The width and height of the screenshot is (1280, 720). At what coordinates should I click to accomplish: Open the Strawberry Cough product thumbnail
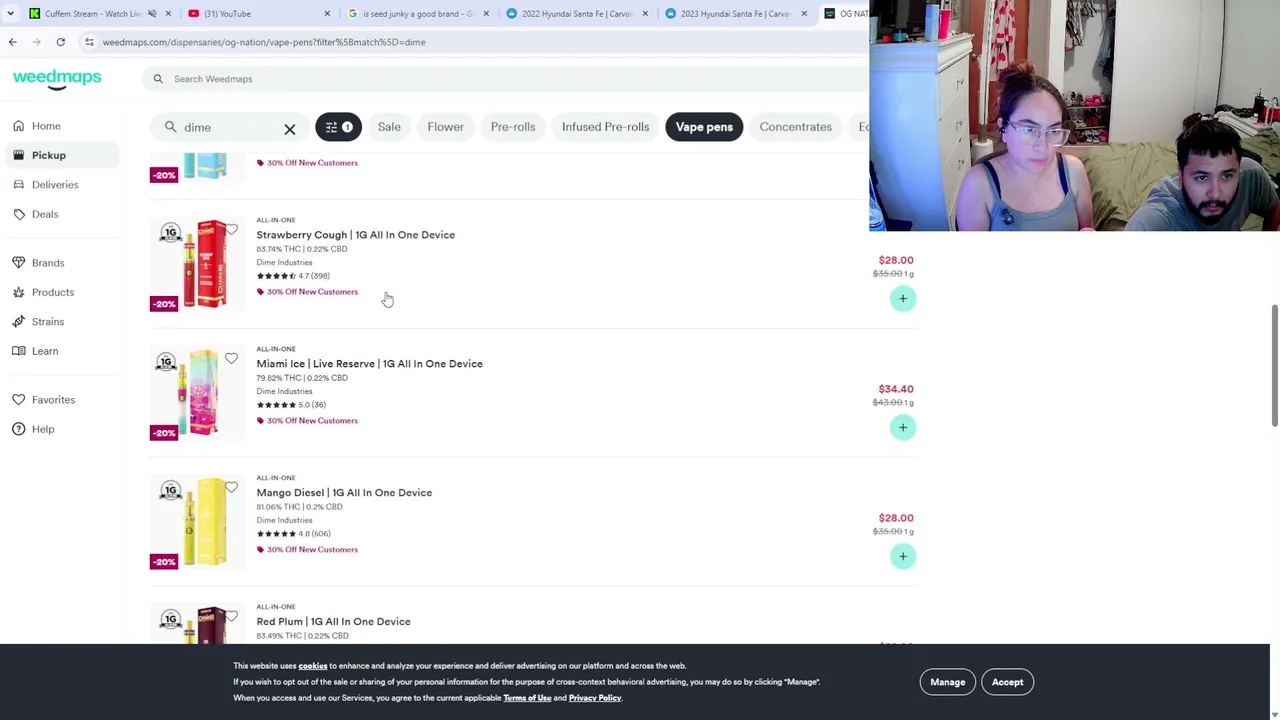[198, 264]
